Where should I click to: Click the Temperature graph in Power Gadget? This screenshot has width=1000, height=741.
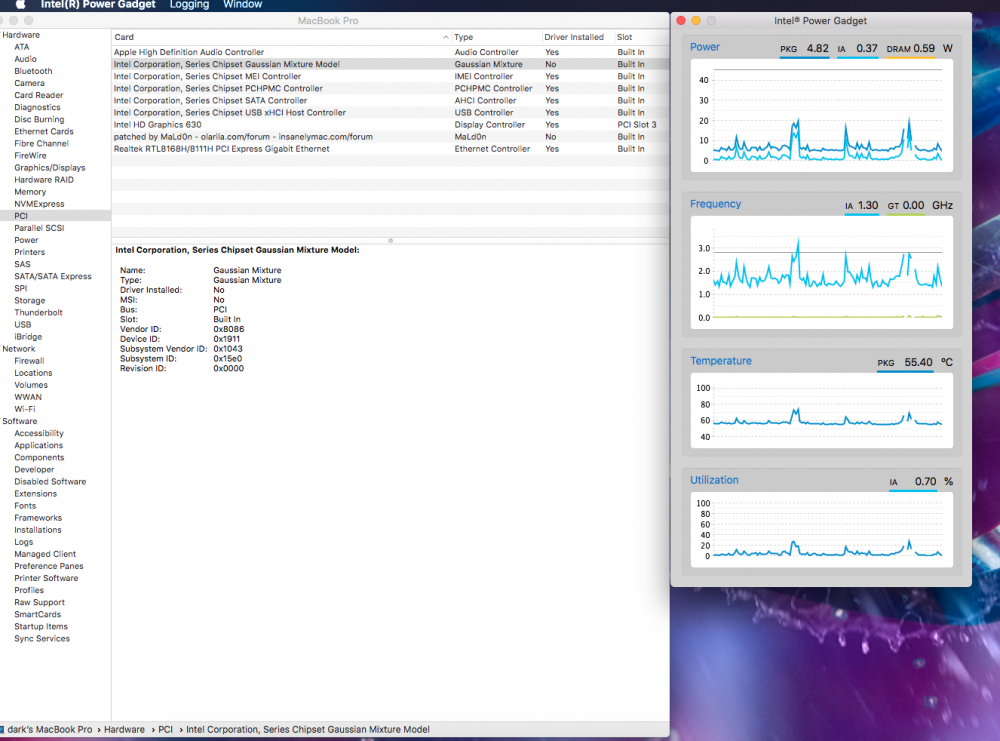(x=821, y=410)
